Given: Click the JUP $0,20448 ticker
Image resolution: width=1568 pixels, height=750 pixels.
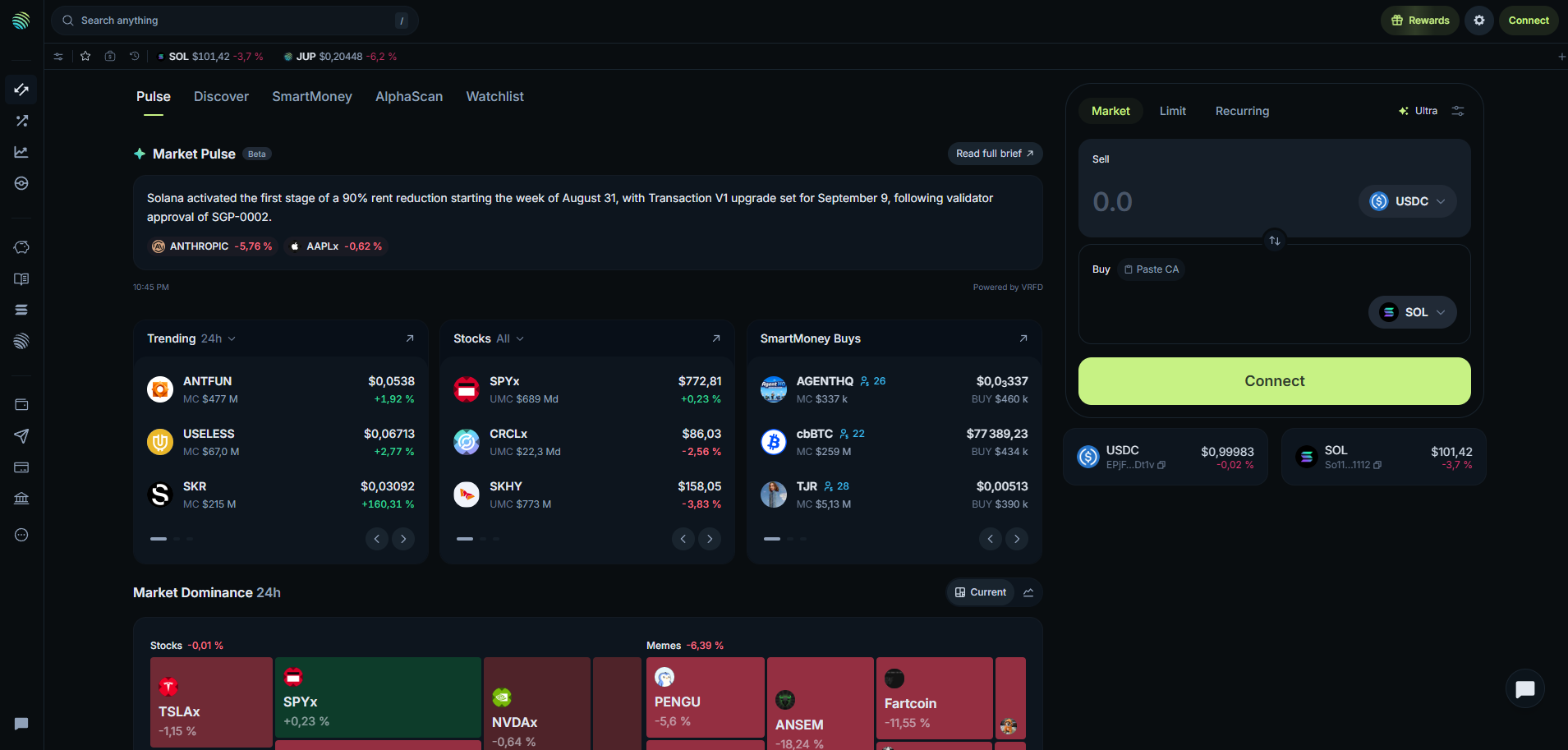Looking at the screenshot, I should pyautogui.click(x=340, y=57).
